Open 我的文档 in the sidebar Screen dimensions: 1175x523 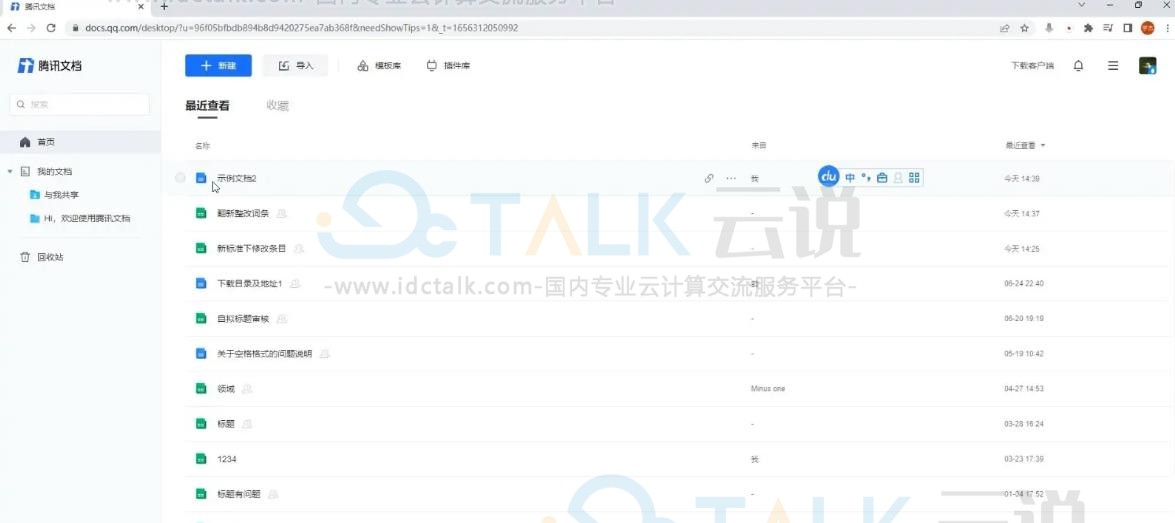55,172
